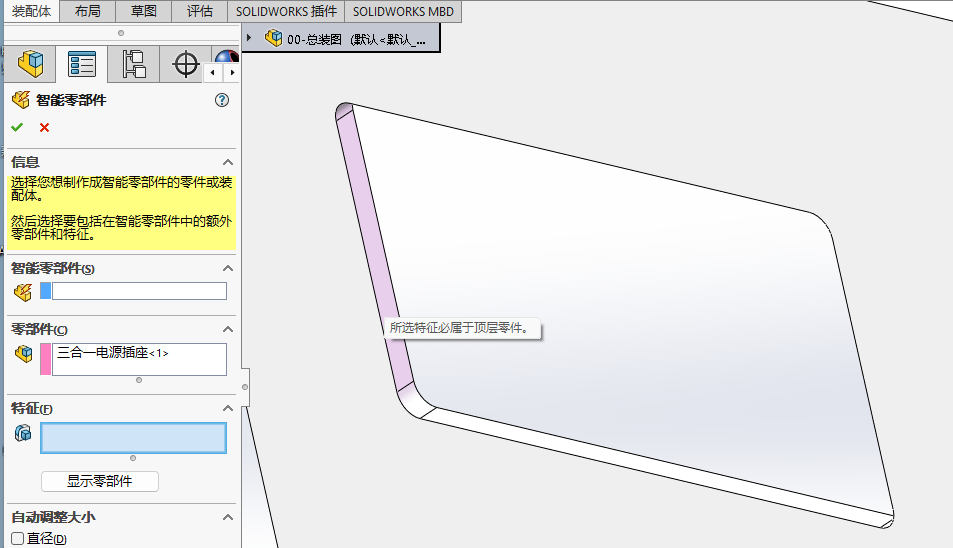The width and height of the screenshot is (953, 548).
Task: Enable the 直径 checkbox
Action: [17, 539]
